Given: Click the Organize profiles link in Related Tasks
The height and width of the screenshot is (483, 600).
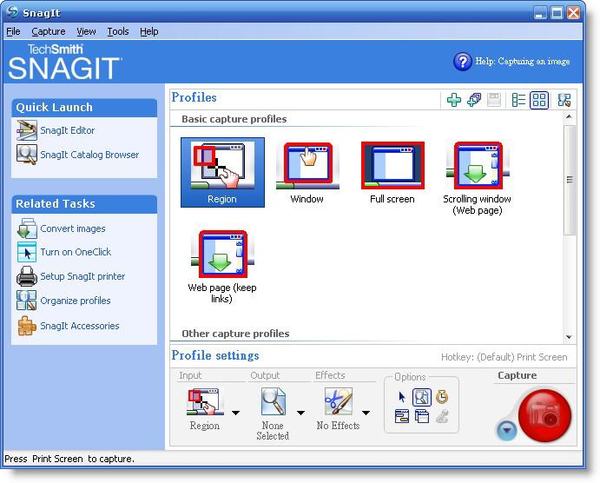Looking at the screenshot, I should point(75,301).
